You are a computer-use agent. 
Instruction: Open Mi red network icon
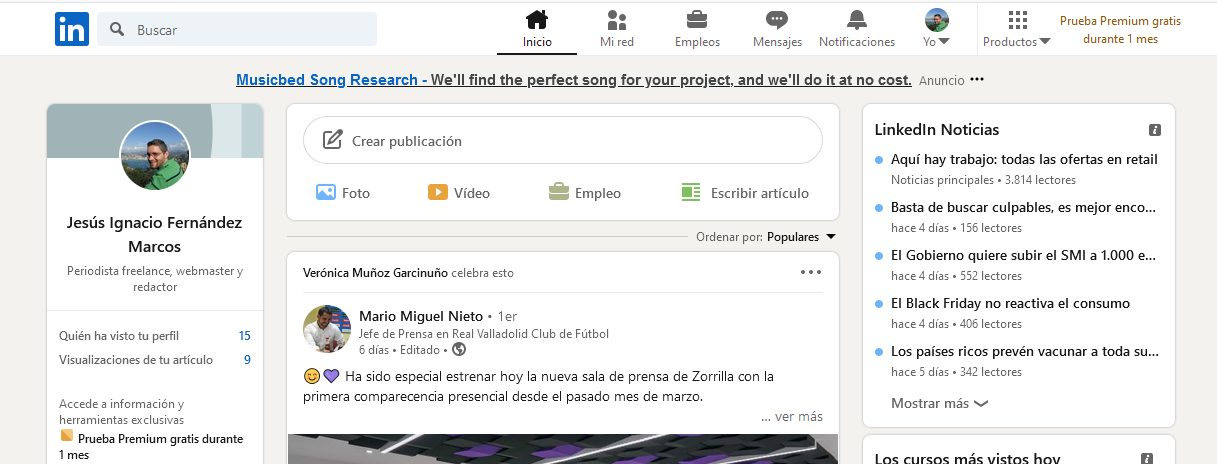click(x=617, y=19)
